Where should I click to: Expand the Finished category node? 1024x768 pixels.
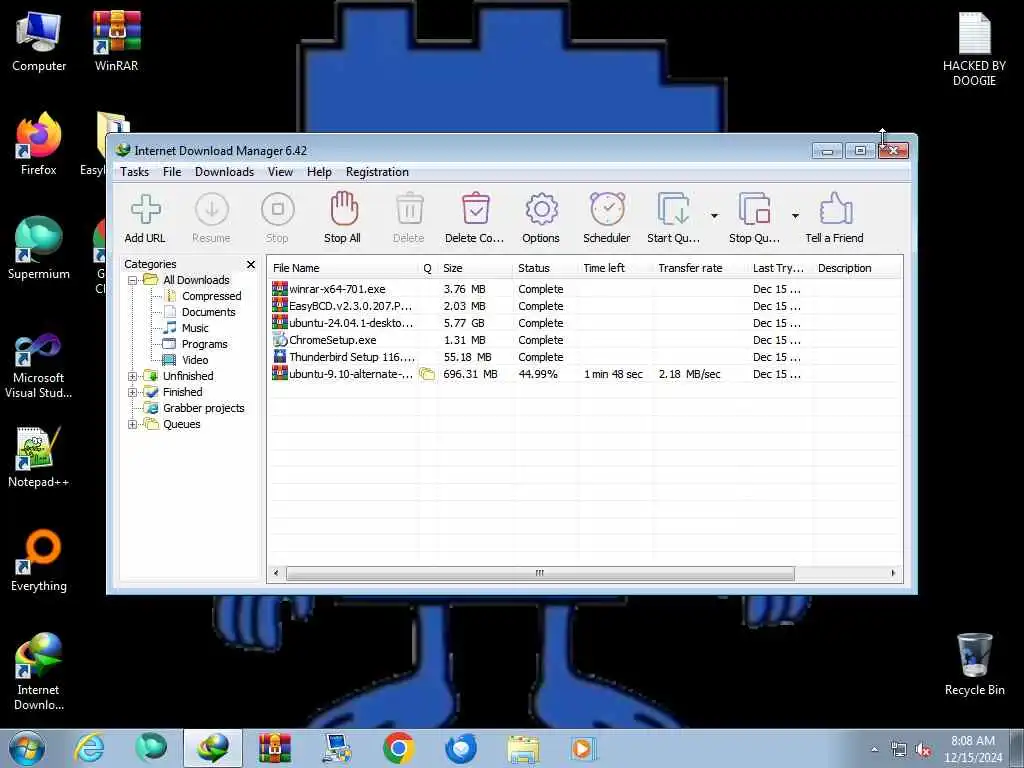click(133, 392)
